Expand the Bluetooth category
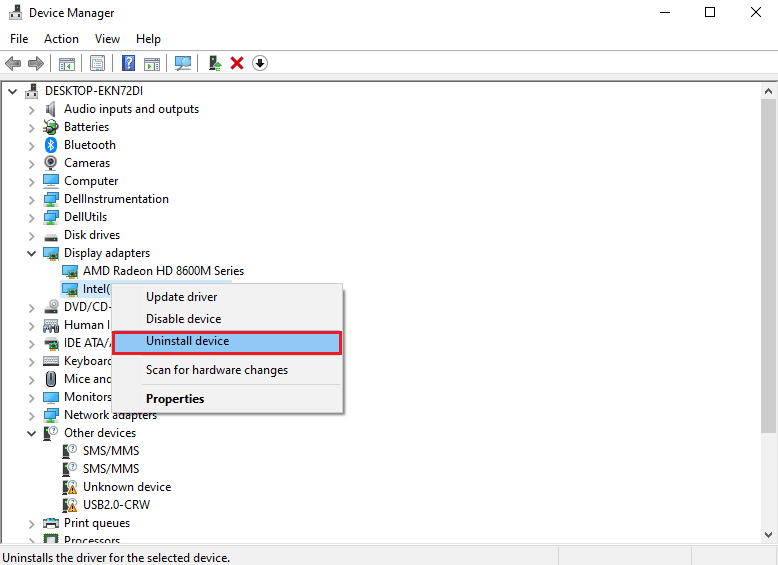 (x=32, y=145)
